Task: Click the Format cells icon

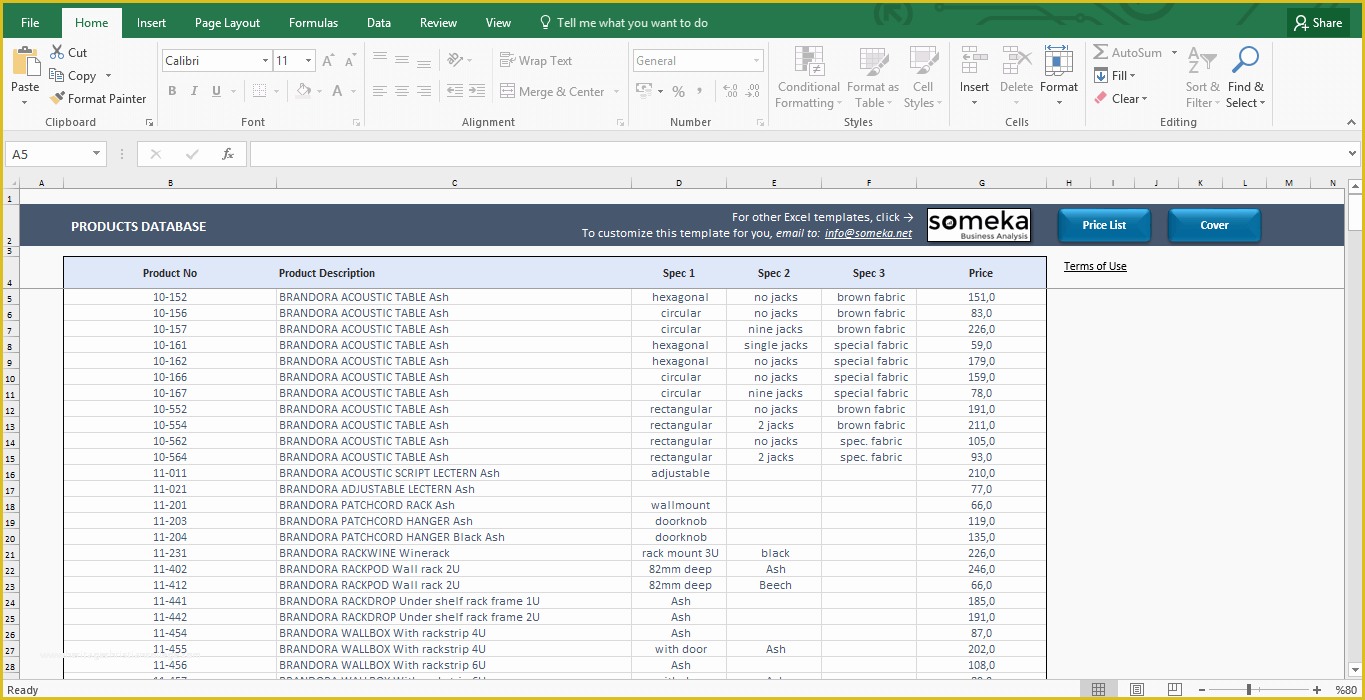Action: (x=1058, y=61)
